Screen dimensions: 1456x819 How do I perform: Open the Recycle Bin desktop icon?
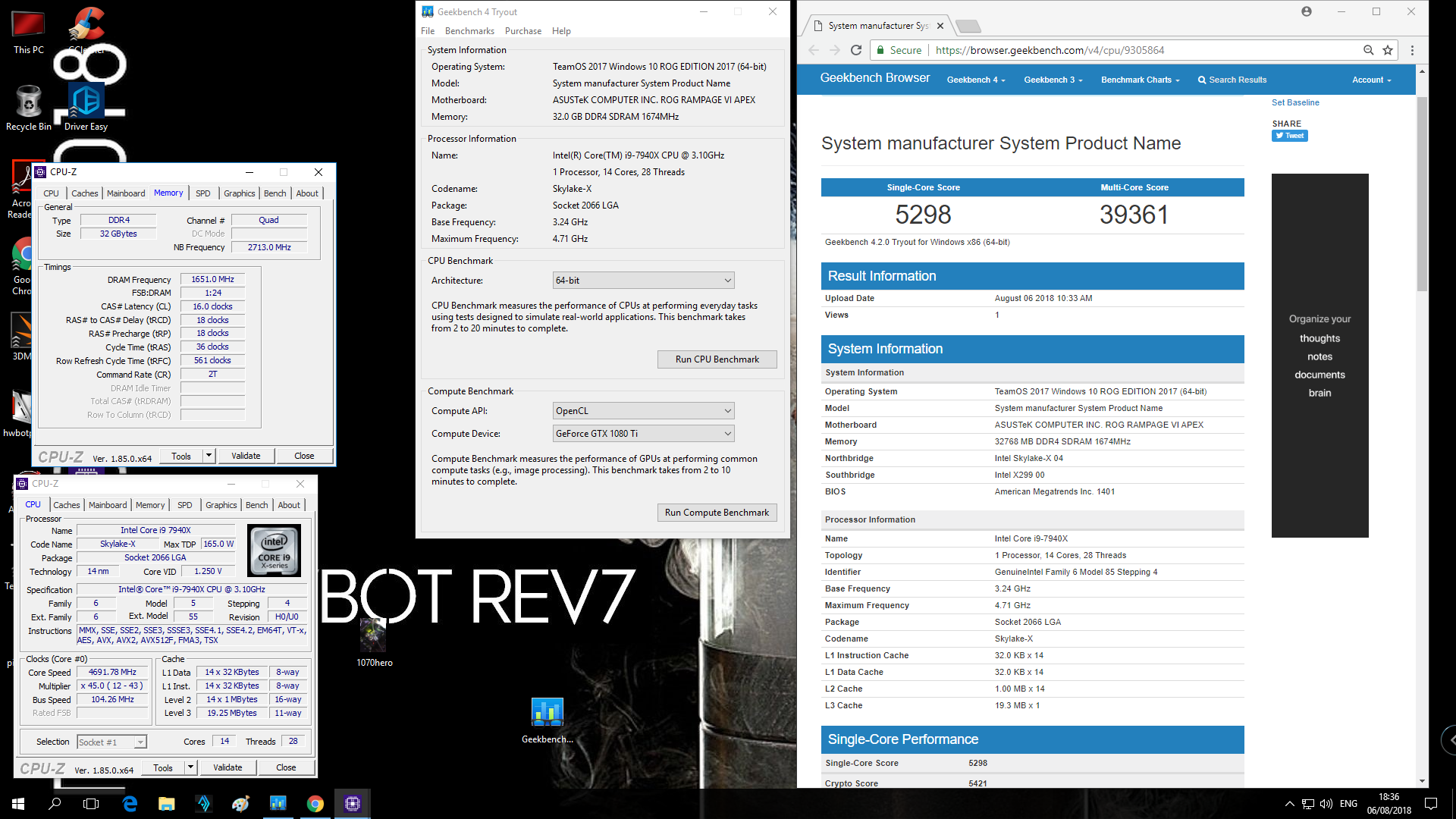point(28,108)
